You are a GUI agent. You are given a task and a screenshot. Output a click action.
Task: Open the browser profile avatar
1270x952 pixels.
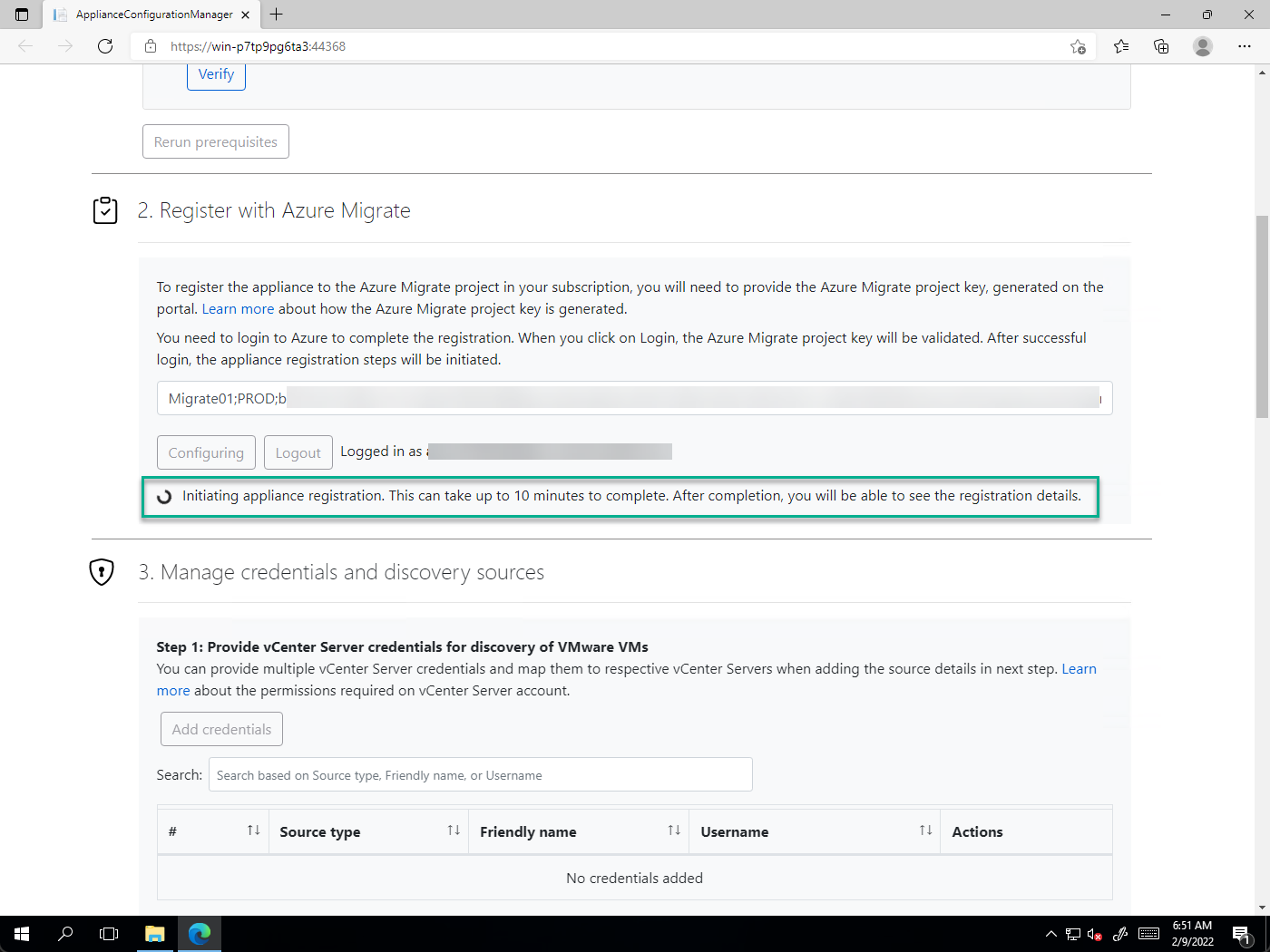point(1203,46)
